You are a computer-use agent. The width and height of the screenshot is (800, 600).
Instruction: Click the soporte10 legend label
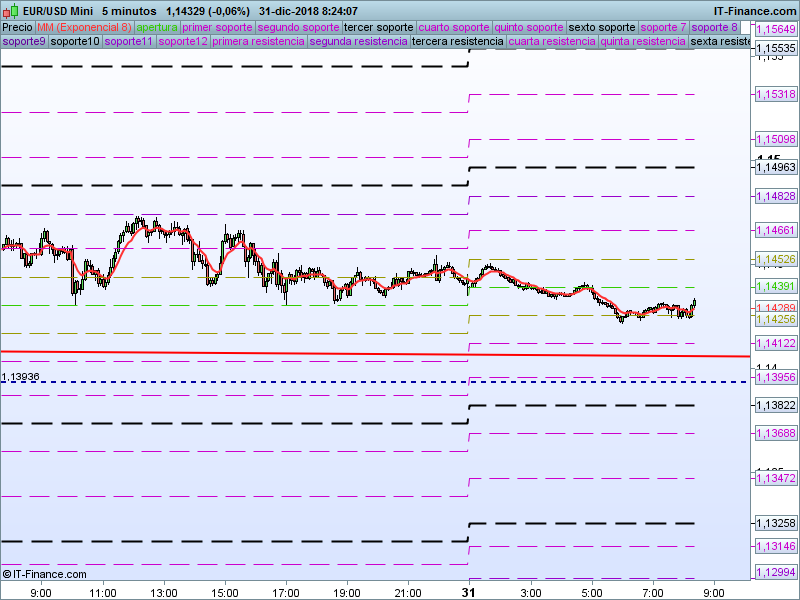tap(75, 42)
